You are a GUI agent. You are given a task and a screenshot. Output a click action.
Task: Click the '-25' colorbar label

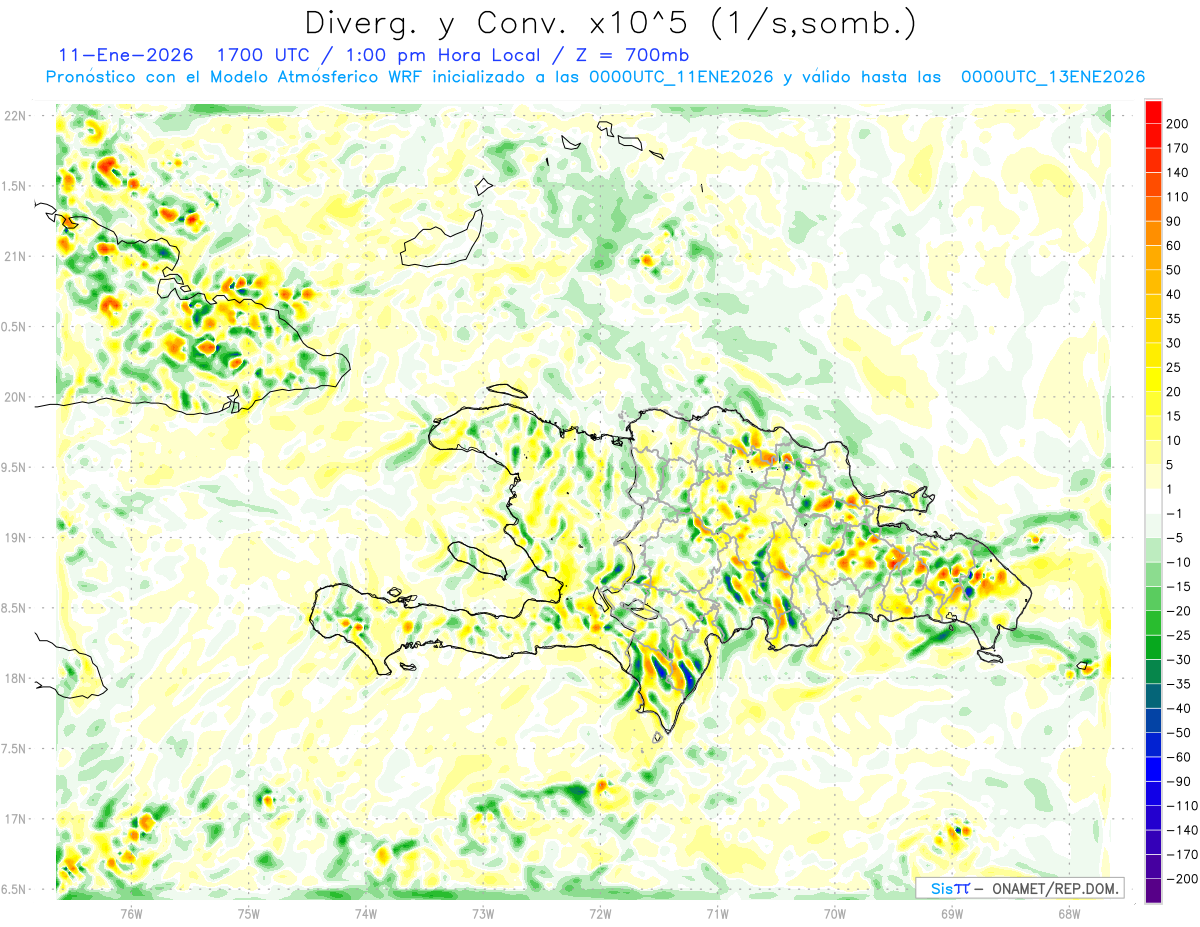tap(1180, 636)
